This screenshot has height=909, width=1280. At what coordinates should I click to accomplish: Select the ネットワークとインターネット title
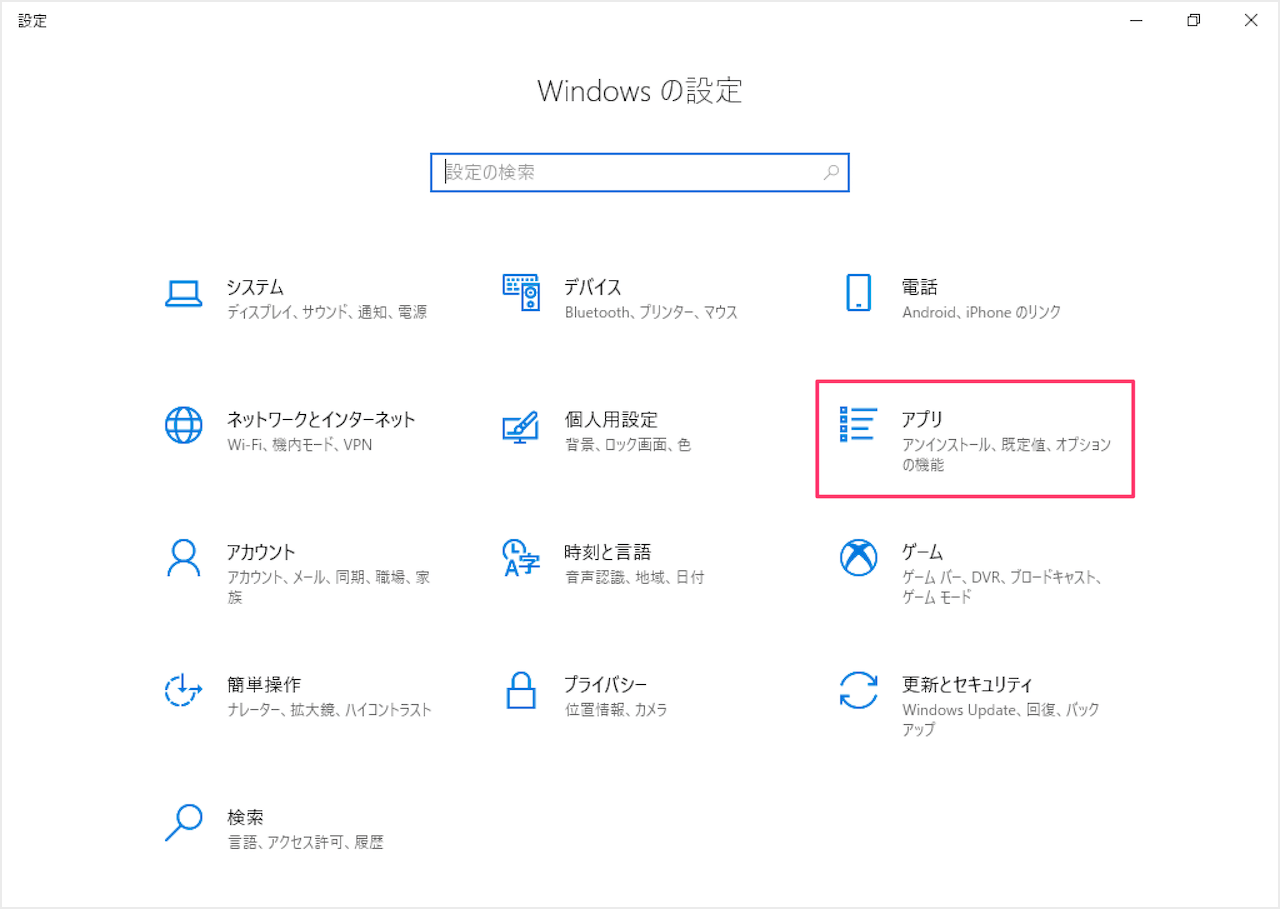[321, 419]
